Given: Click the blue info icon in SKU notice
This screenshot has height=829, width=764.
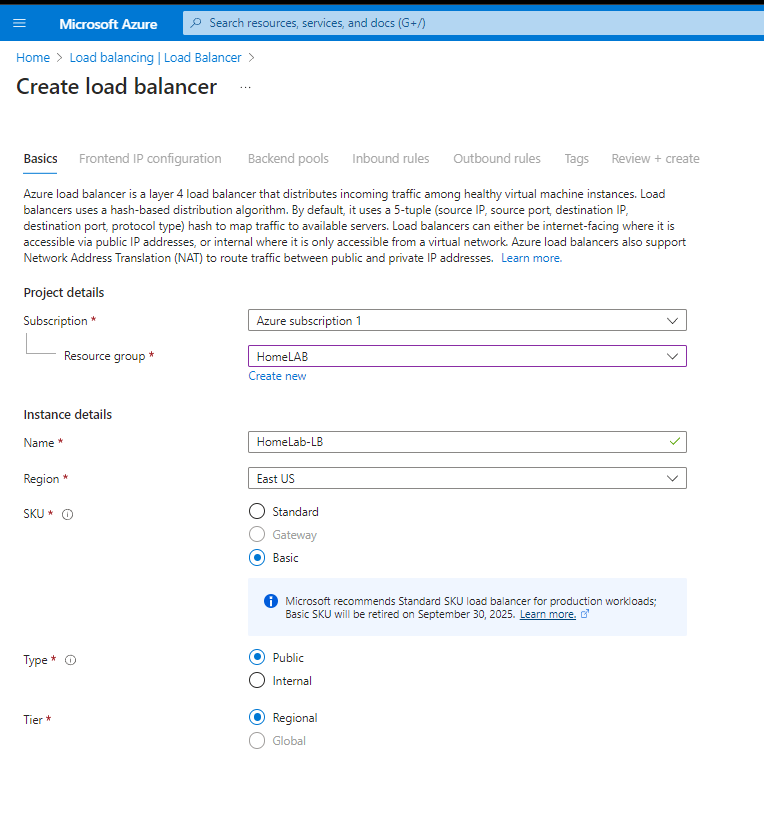Looking at the screenshot, I should 271,601.
